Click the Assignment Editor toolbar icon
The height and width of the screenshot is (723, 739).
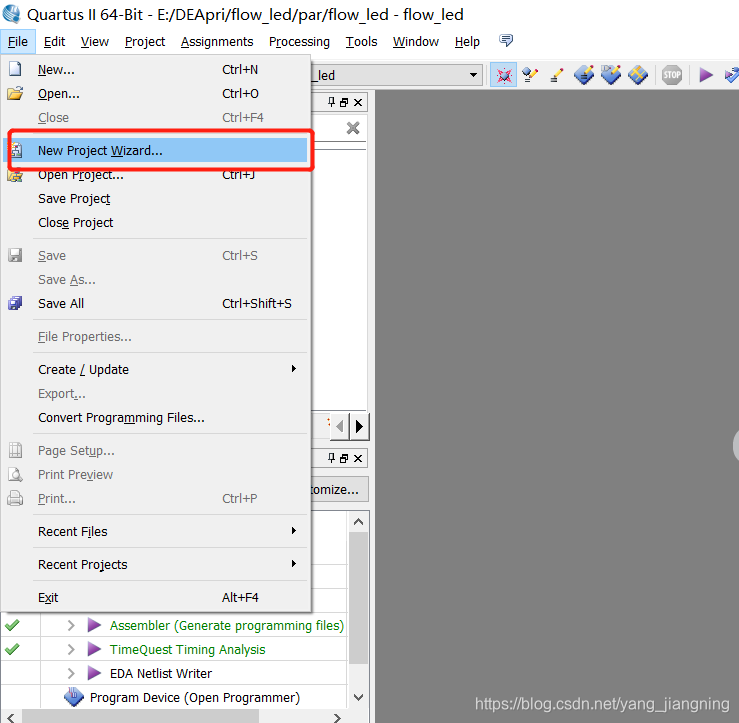530,75
